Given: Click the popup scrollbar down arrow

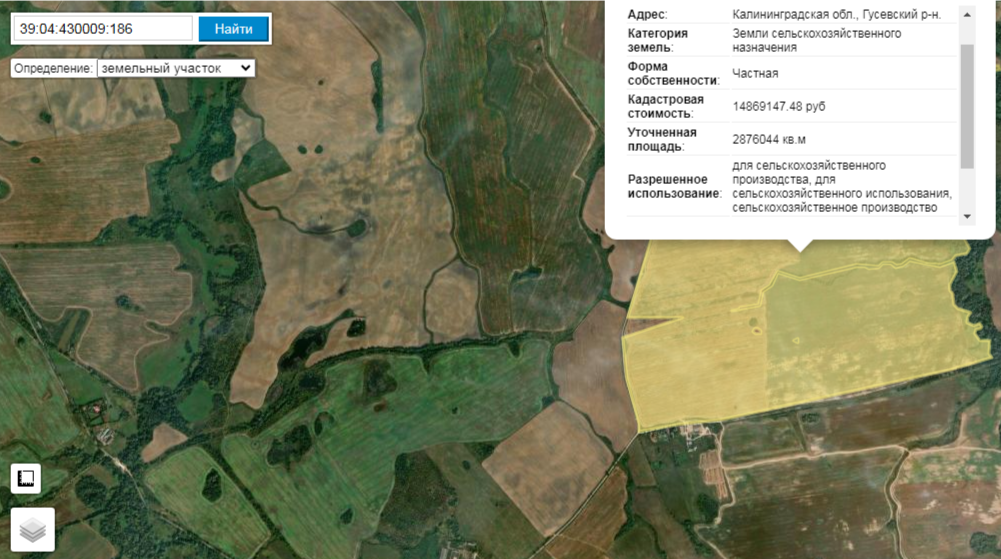Looking at the screenshot, I should click(966, 216).
